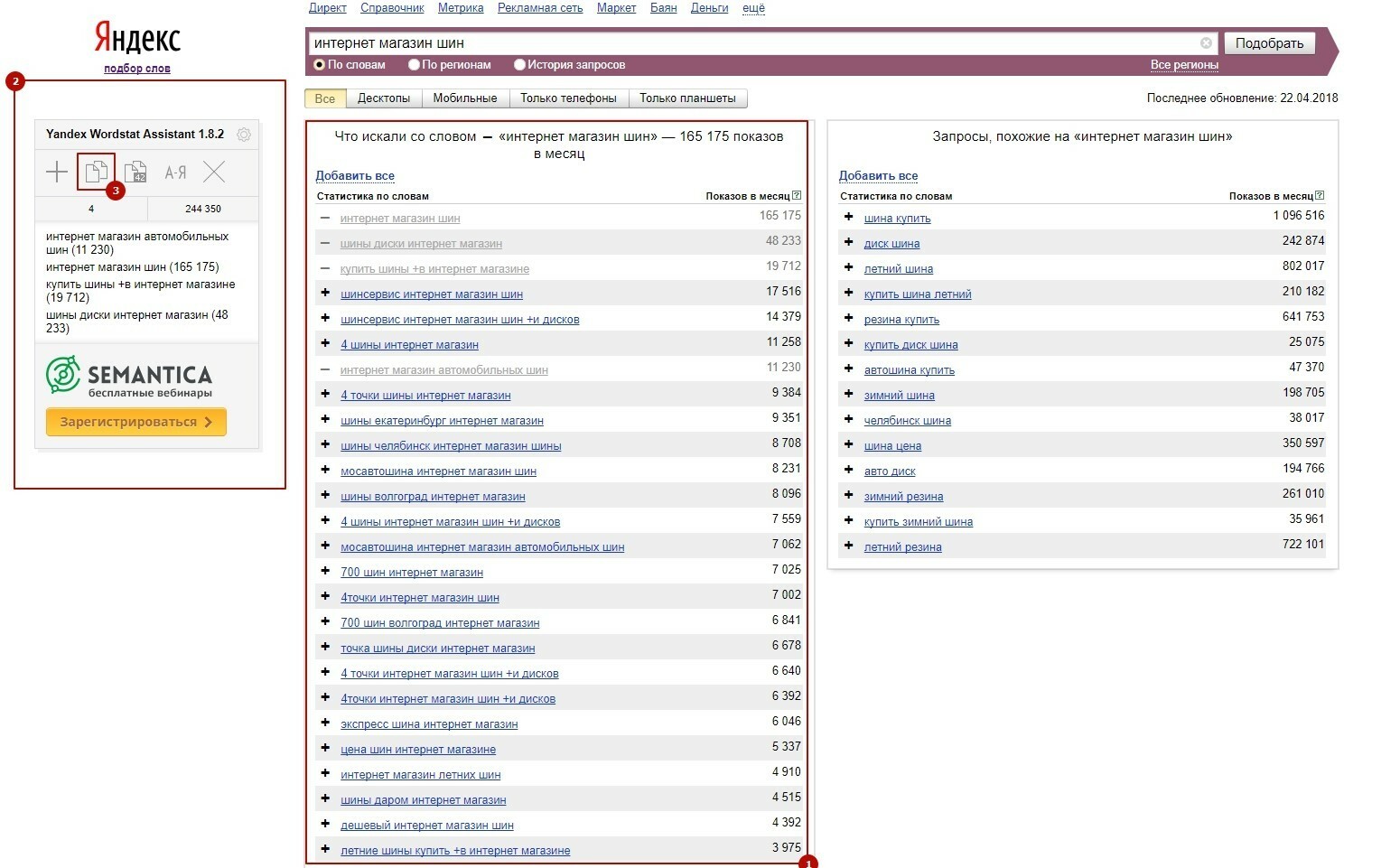
Task: Add 'шина купить' with its plus icon
Action: 848,217
